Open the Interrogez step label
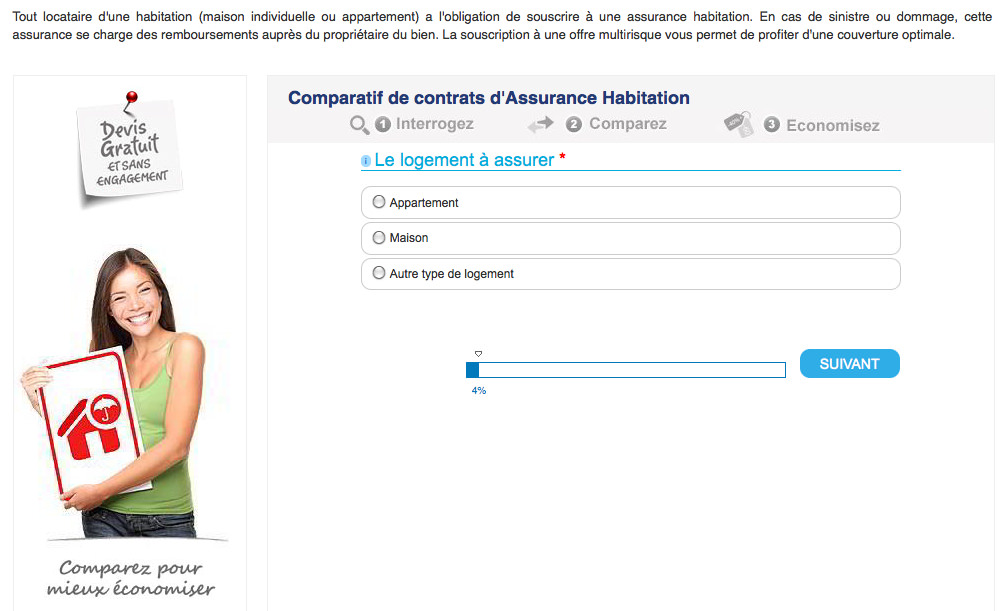The image size is (1007, 611). coord(435,124)
